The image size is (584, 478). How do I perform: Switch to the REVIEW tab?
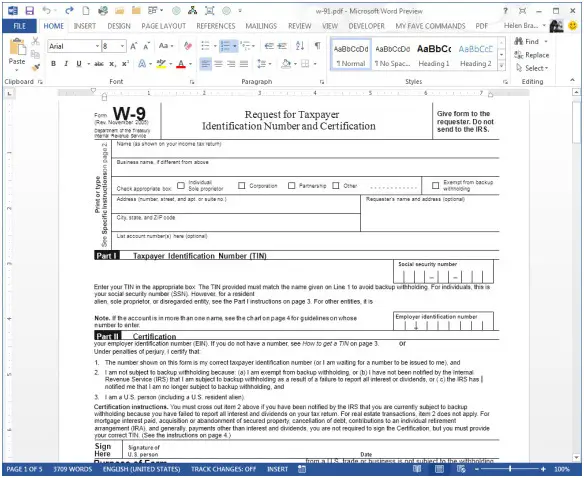299,26
